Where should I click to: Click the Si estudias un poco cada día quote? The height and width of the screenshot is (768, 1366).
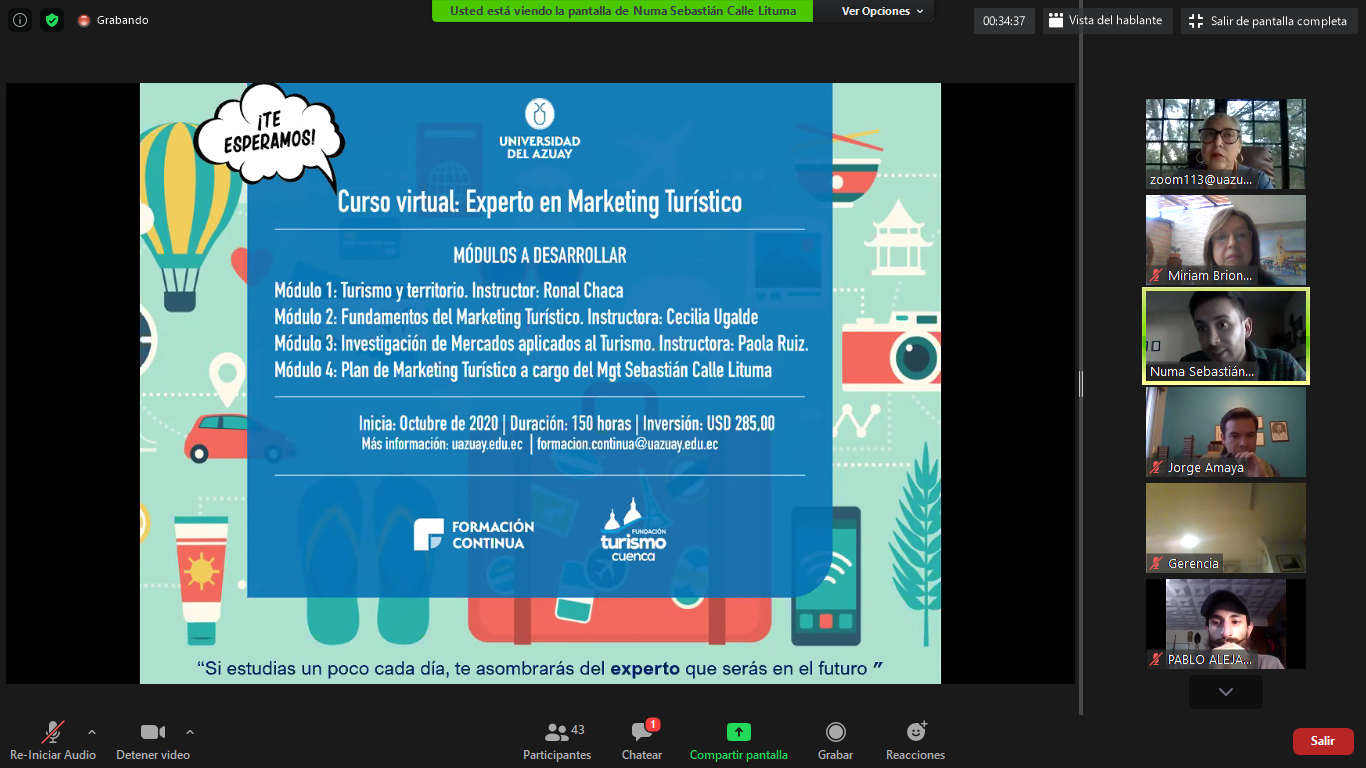pos(540,667)
